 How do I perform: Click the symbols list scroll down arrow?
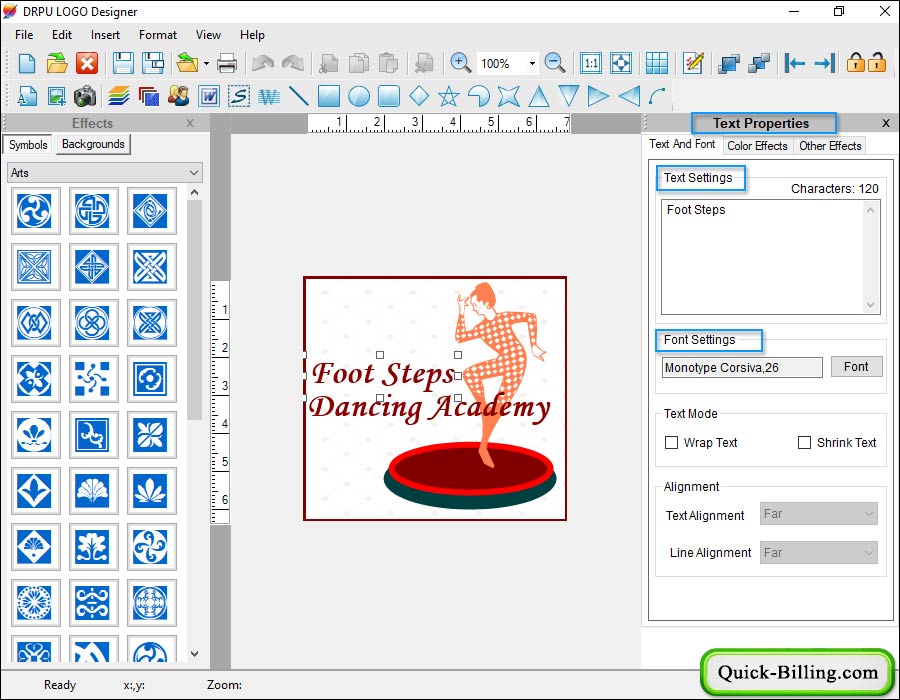point(195,654)
